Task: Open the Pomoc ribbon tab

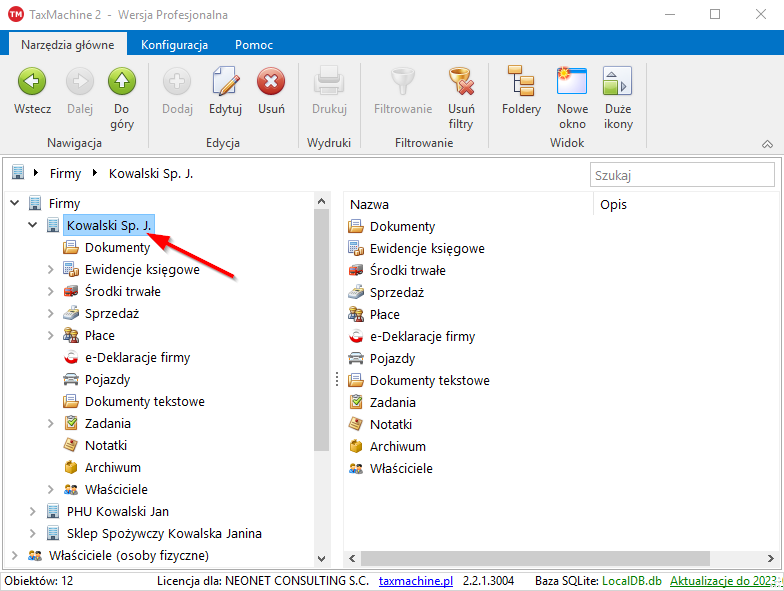Action: [254, 45]
